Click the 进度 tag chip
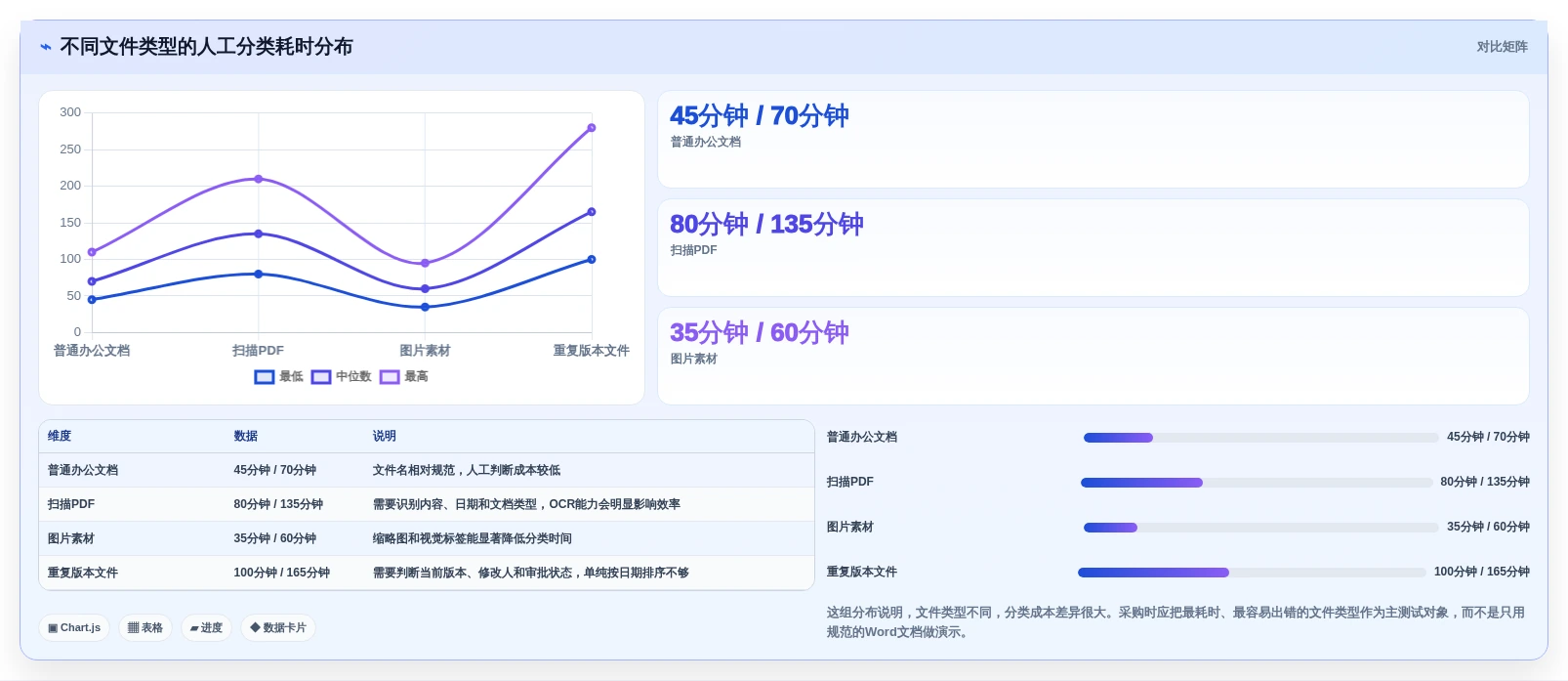The image size is (1568, 681). coord(206,628)
